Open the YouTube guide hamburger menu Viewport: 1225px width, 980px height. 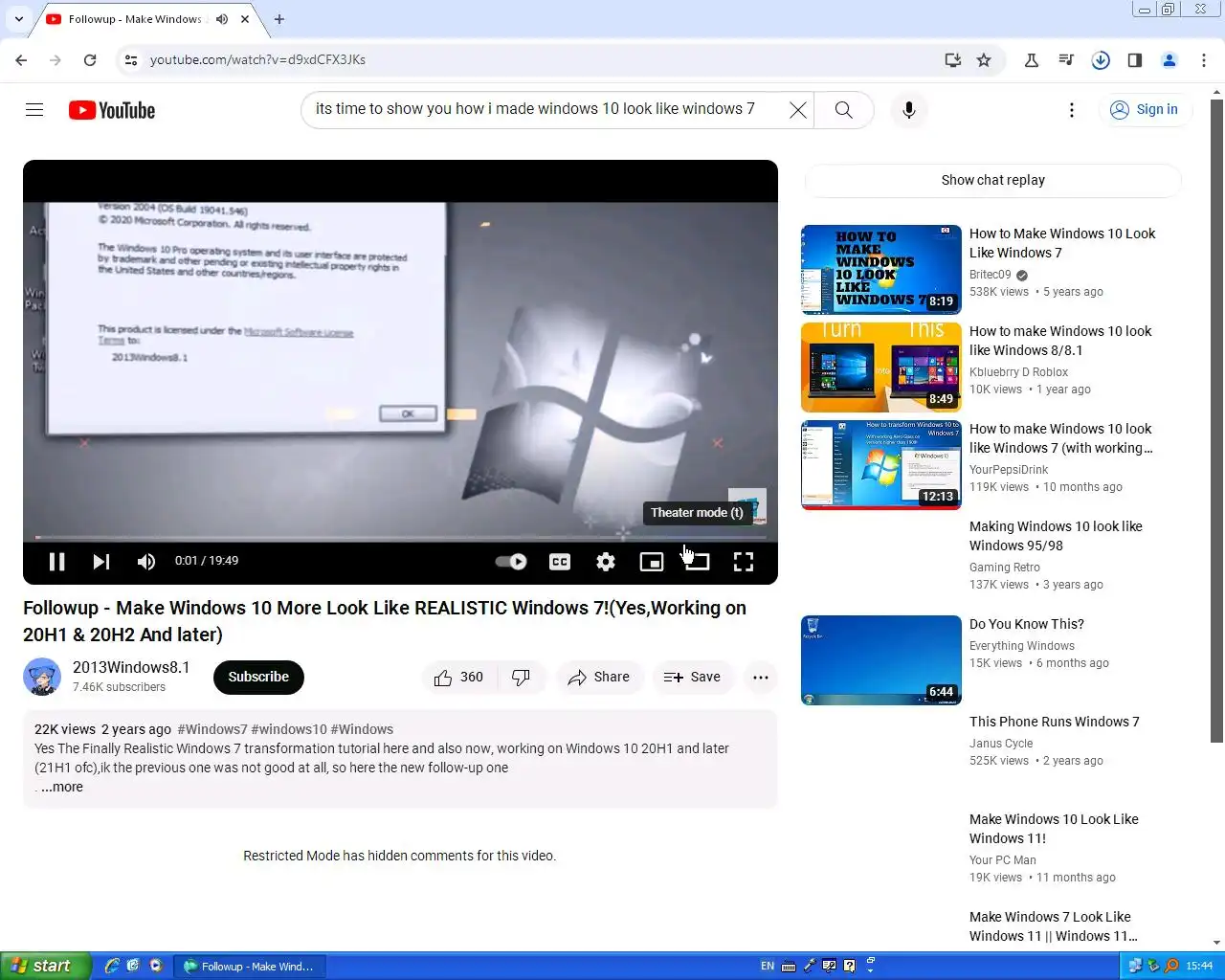(x=34, y=110)
